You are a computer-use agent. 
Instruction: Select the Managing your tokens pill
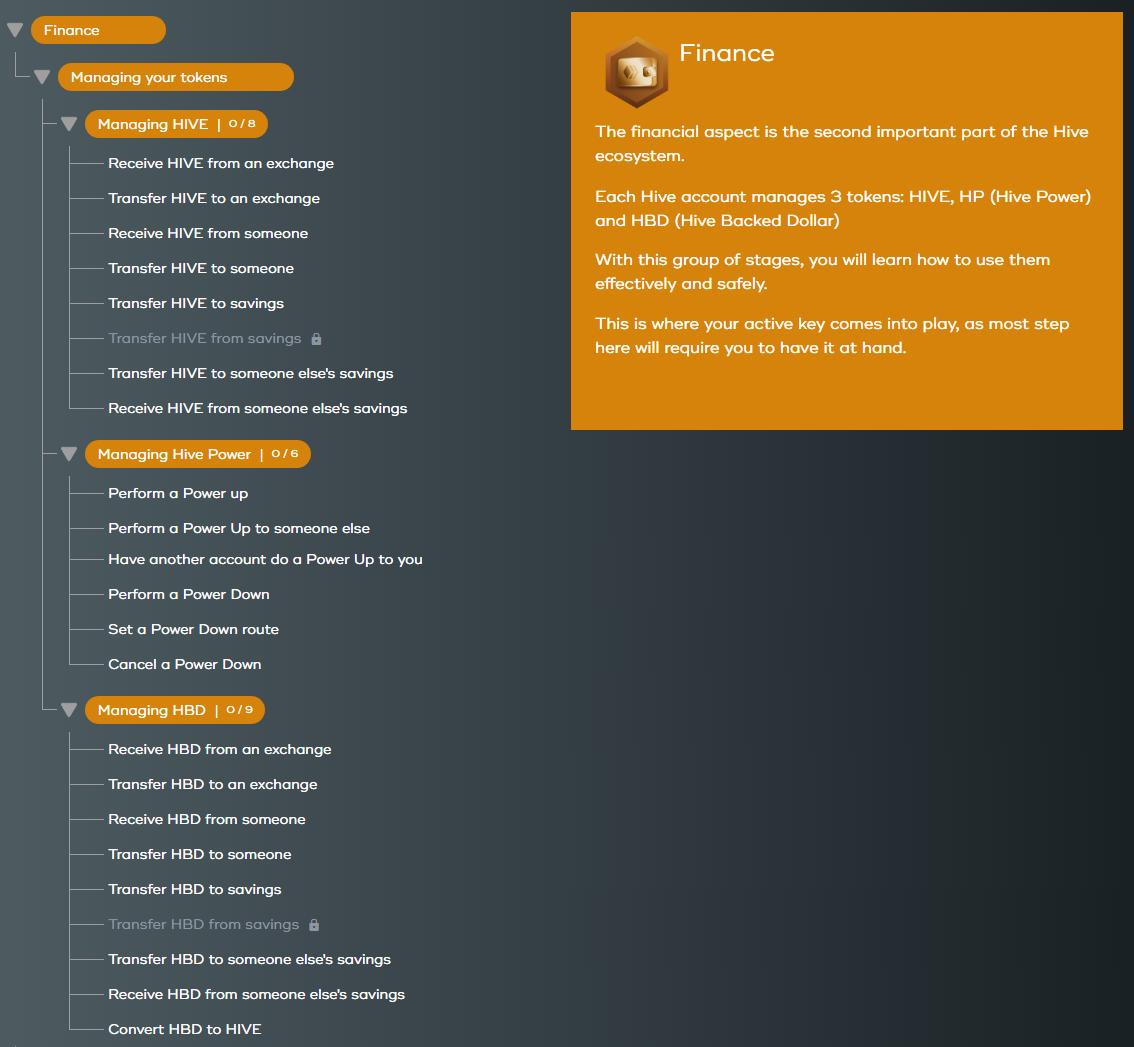[175, 77]
